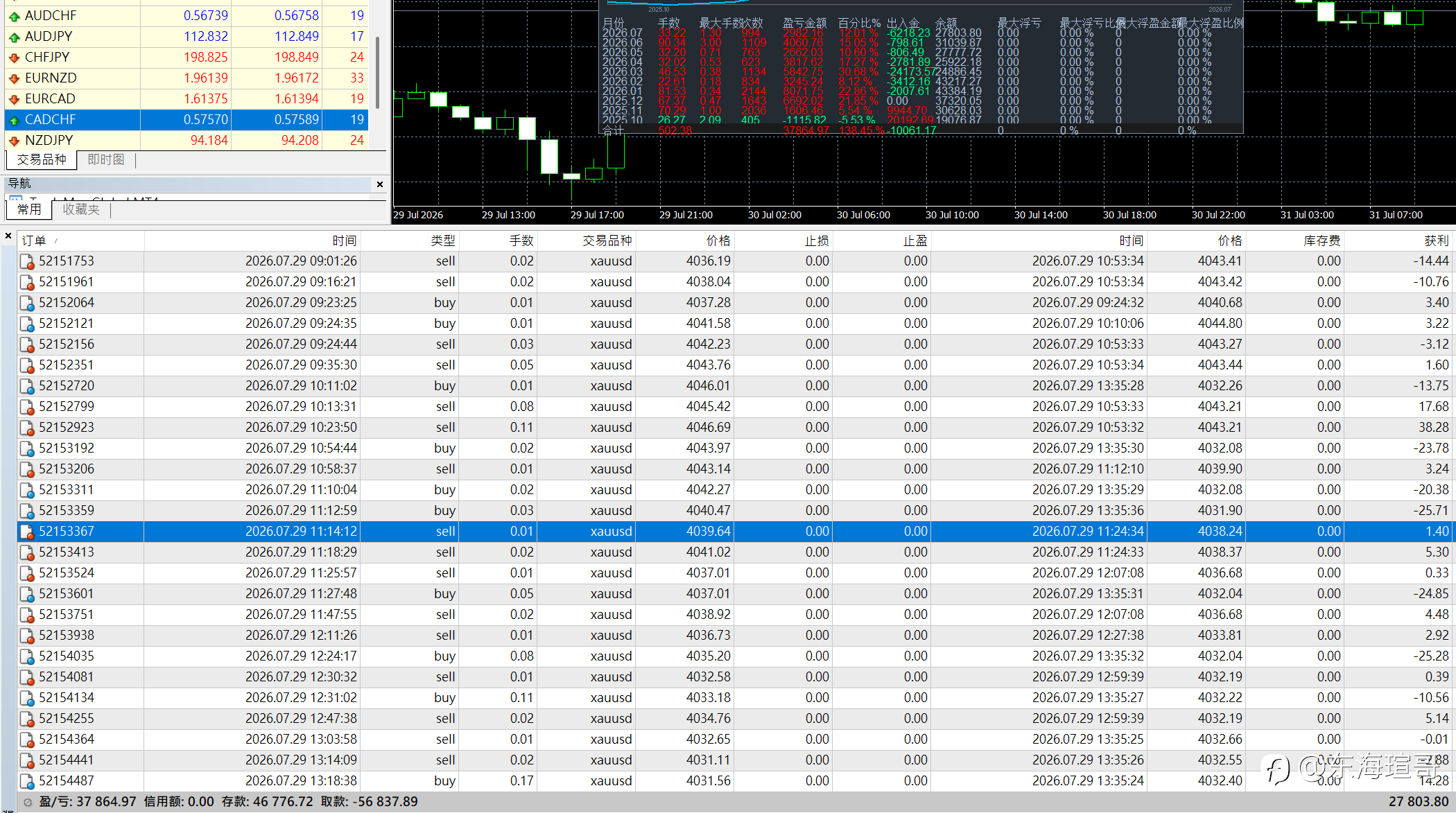Click the AUDCHF up-arrow symbol icon
The height and width of the screenshot is (813, 1456).
[x=14, y=16]
